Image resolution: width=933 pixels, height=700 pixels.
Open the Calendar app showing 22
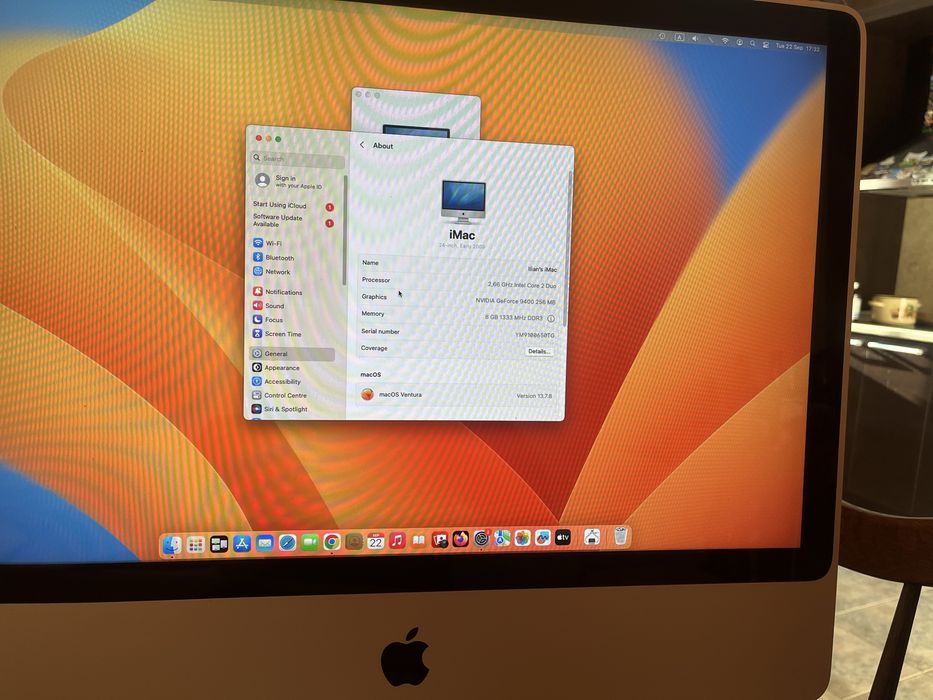coord(375,541)
